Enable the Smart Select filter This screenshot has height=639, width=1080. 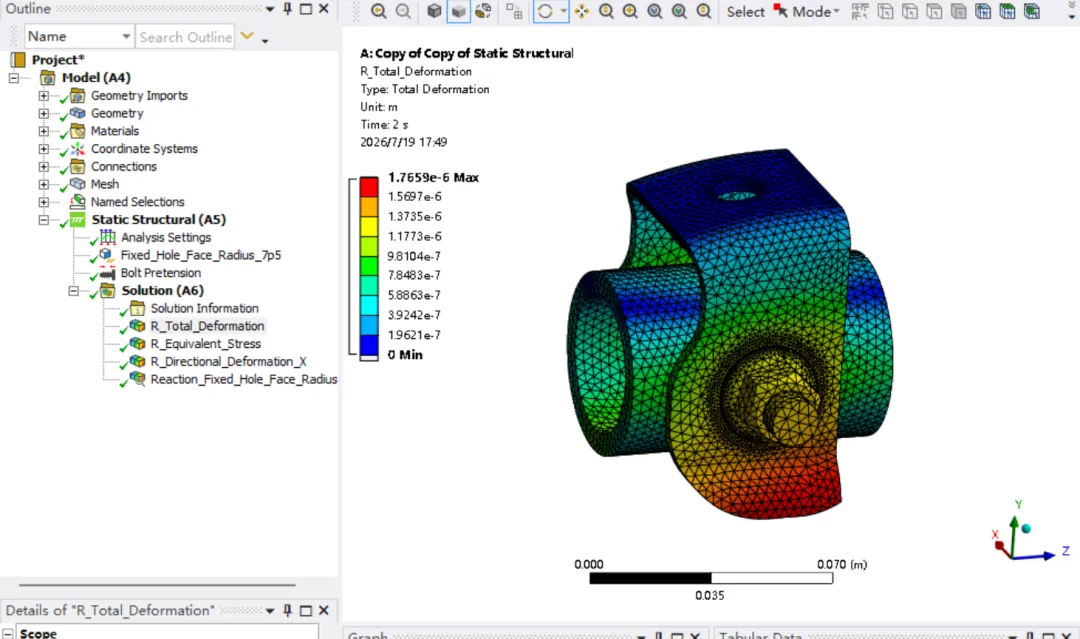(x=860, y=11)
